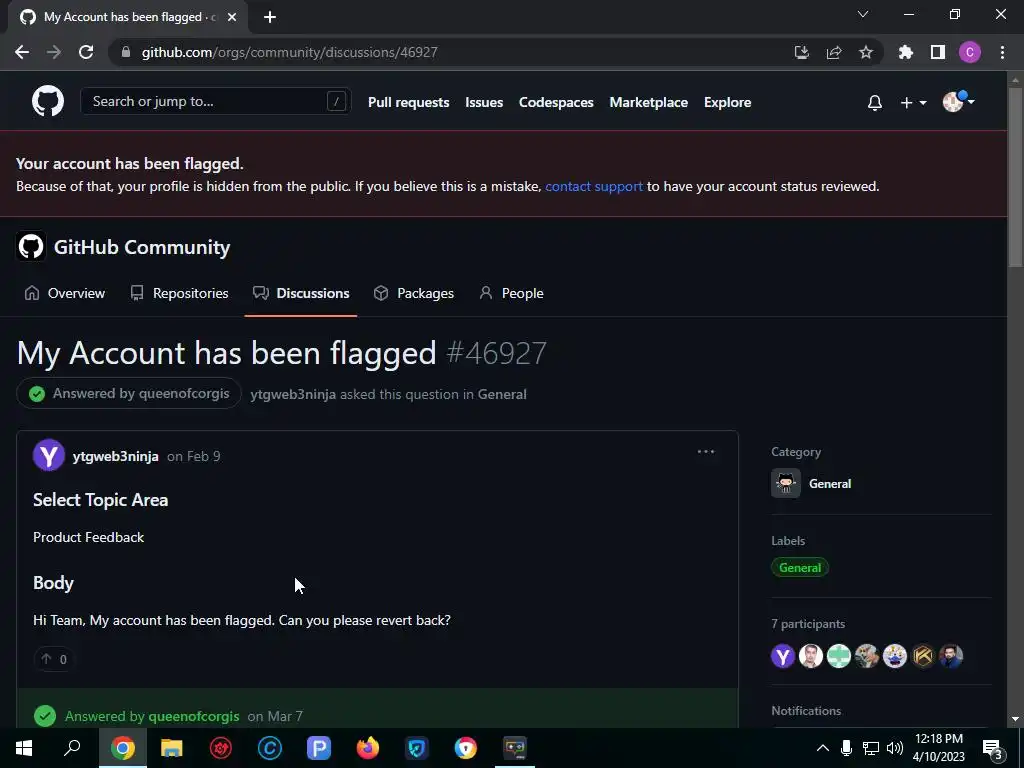Toggle the taskbar volume icon
Viewport: 1024px width, 768px height.
click(x=895, y=748)
